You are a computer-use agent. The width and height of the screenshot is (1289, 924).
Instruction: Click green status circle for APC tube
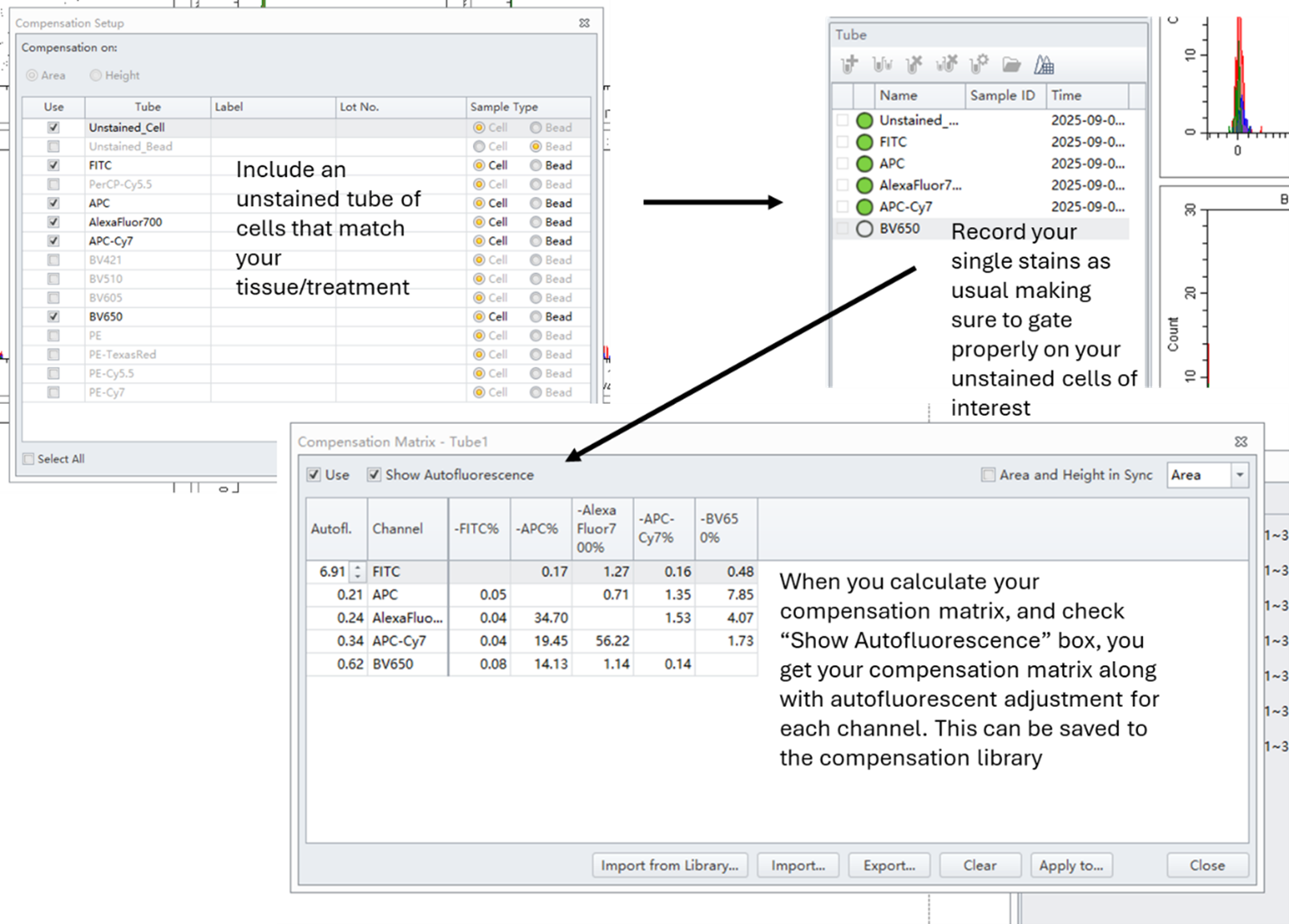click(x=864, y=163)
